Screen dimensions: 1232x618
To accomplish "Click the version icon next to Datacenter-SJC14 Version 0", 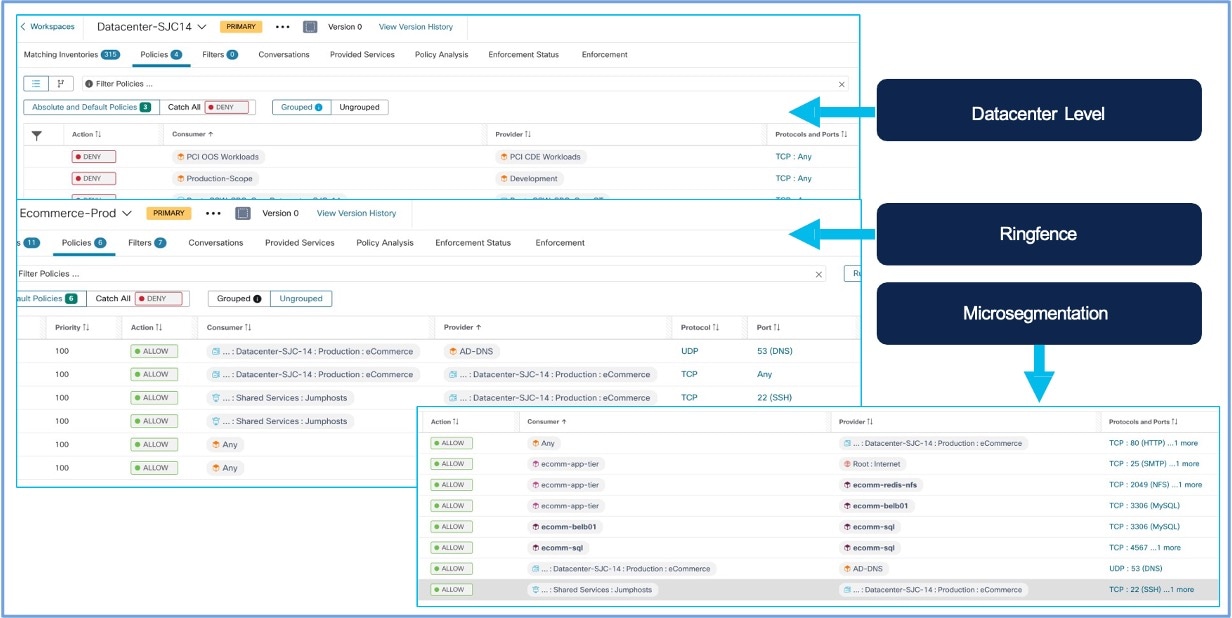I will click(310, 27).
